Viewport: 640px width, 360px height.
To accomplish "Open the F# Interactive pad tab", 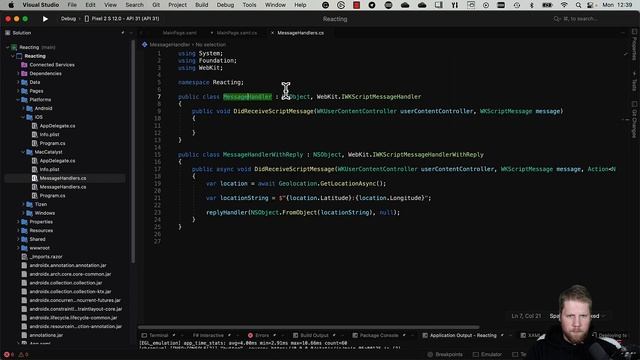I will point(208,336).
